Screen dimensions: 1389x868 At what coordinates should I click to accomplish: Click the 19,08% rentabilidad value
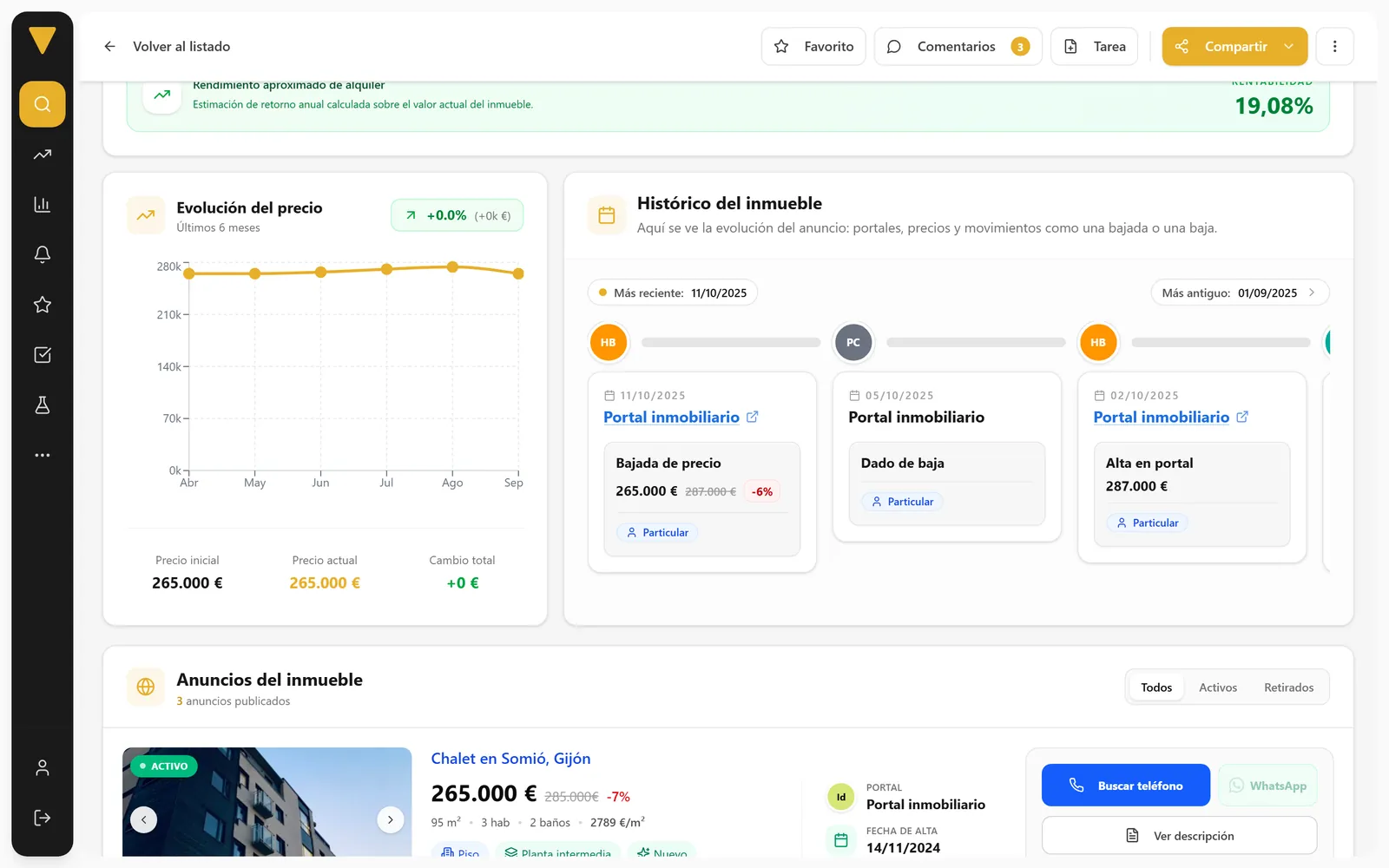tap(1274, 106)
